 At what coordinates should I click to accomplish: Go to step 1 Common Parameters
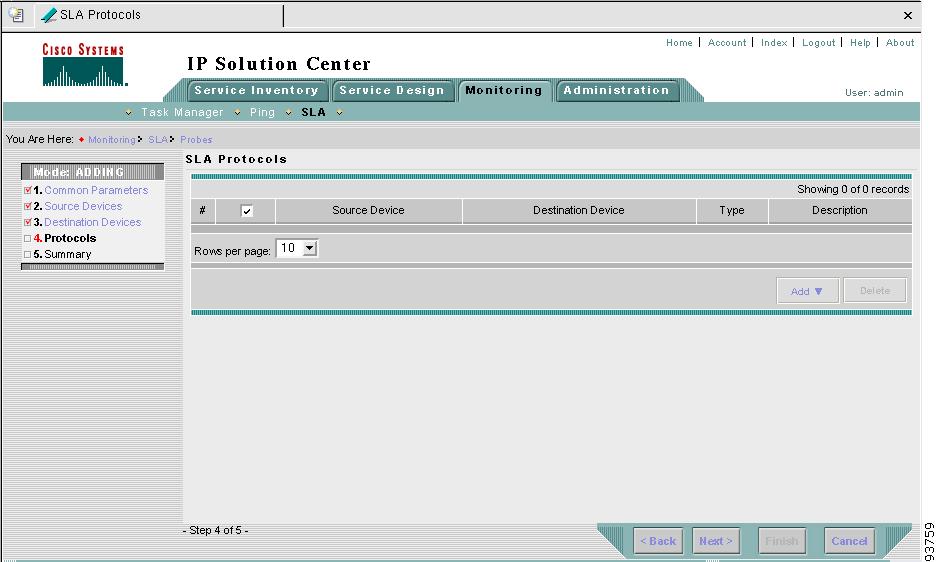[x=96, y=190]
